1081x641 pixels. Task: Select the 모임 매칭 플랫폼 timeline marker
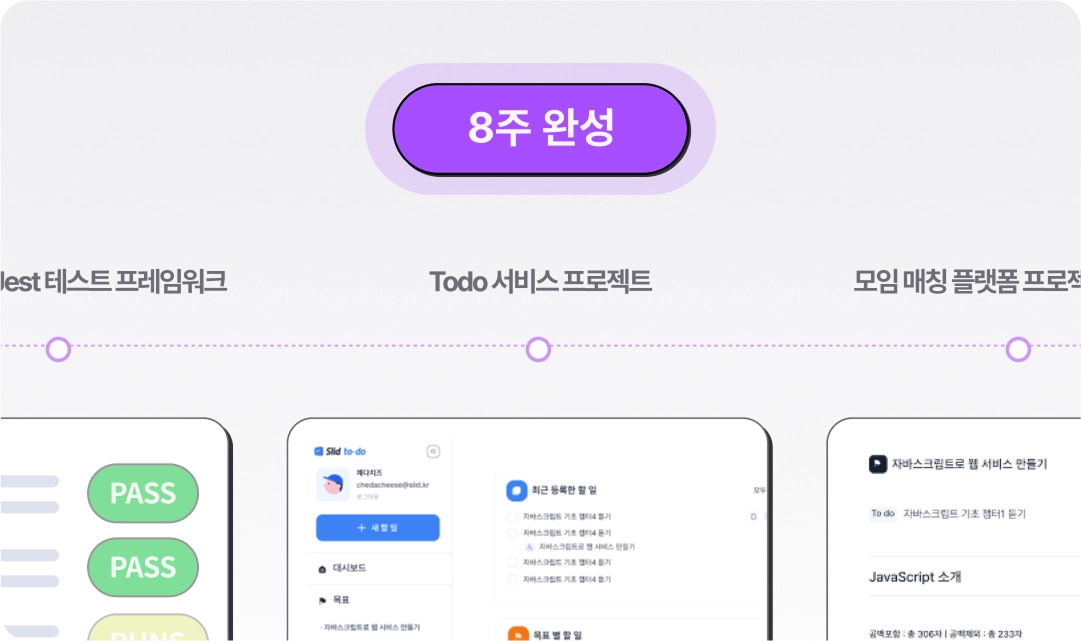click(x=1018, y=349)
